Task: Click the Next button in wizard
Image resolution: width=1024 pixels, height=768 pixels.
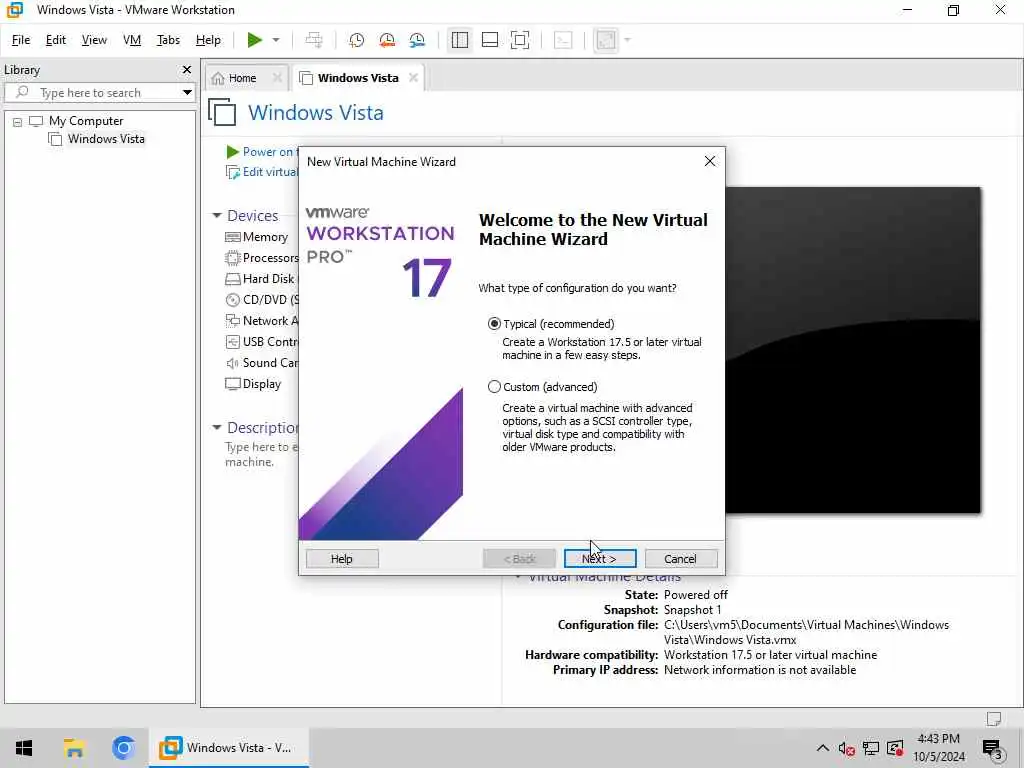Action: (600, 559)
